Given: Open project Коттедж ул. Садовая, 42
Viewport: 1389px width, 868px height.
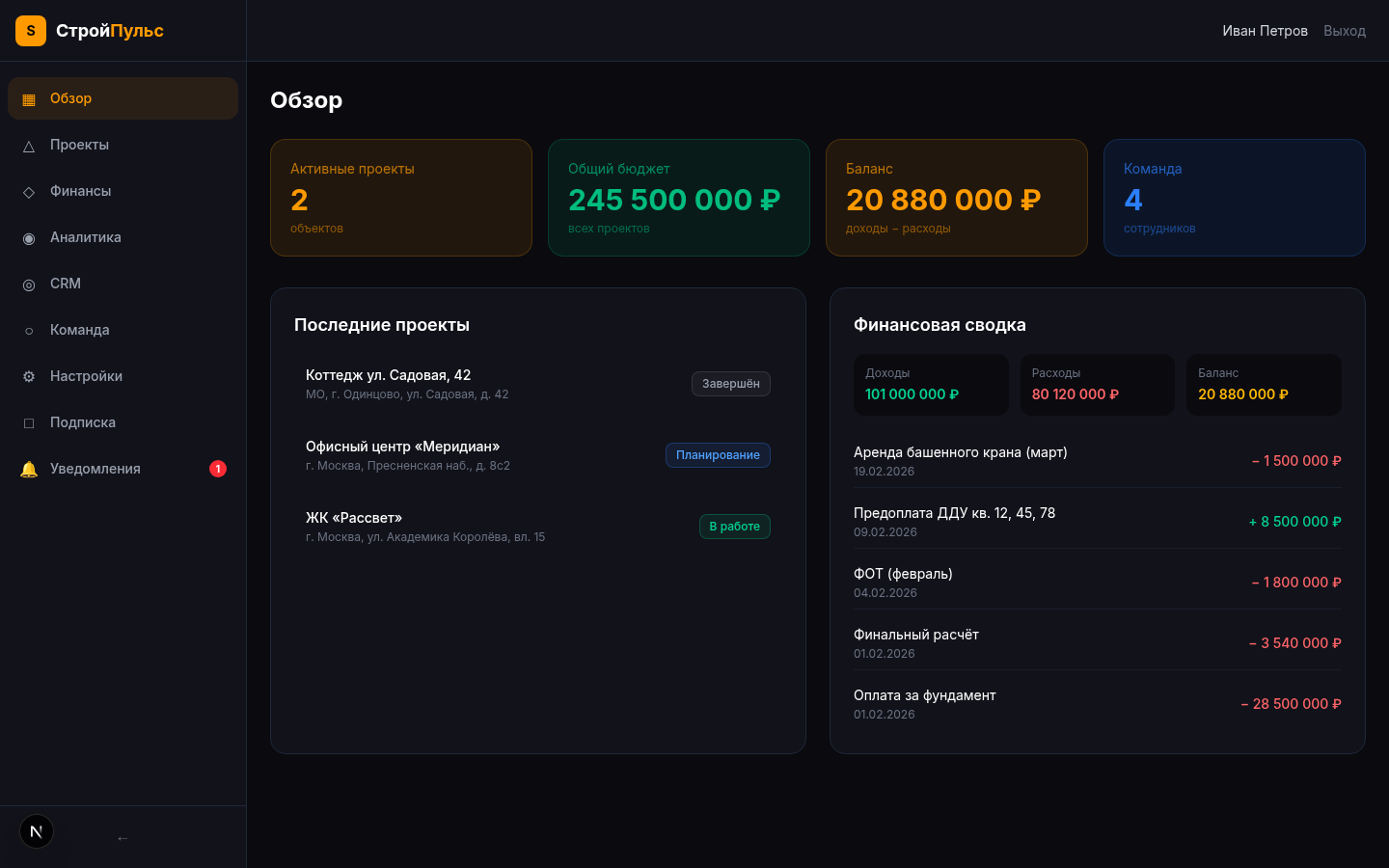Looking at the screenshot, I should pyautogui.click(x=389, y=375).
